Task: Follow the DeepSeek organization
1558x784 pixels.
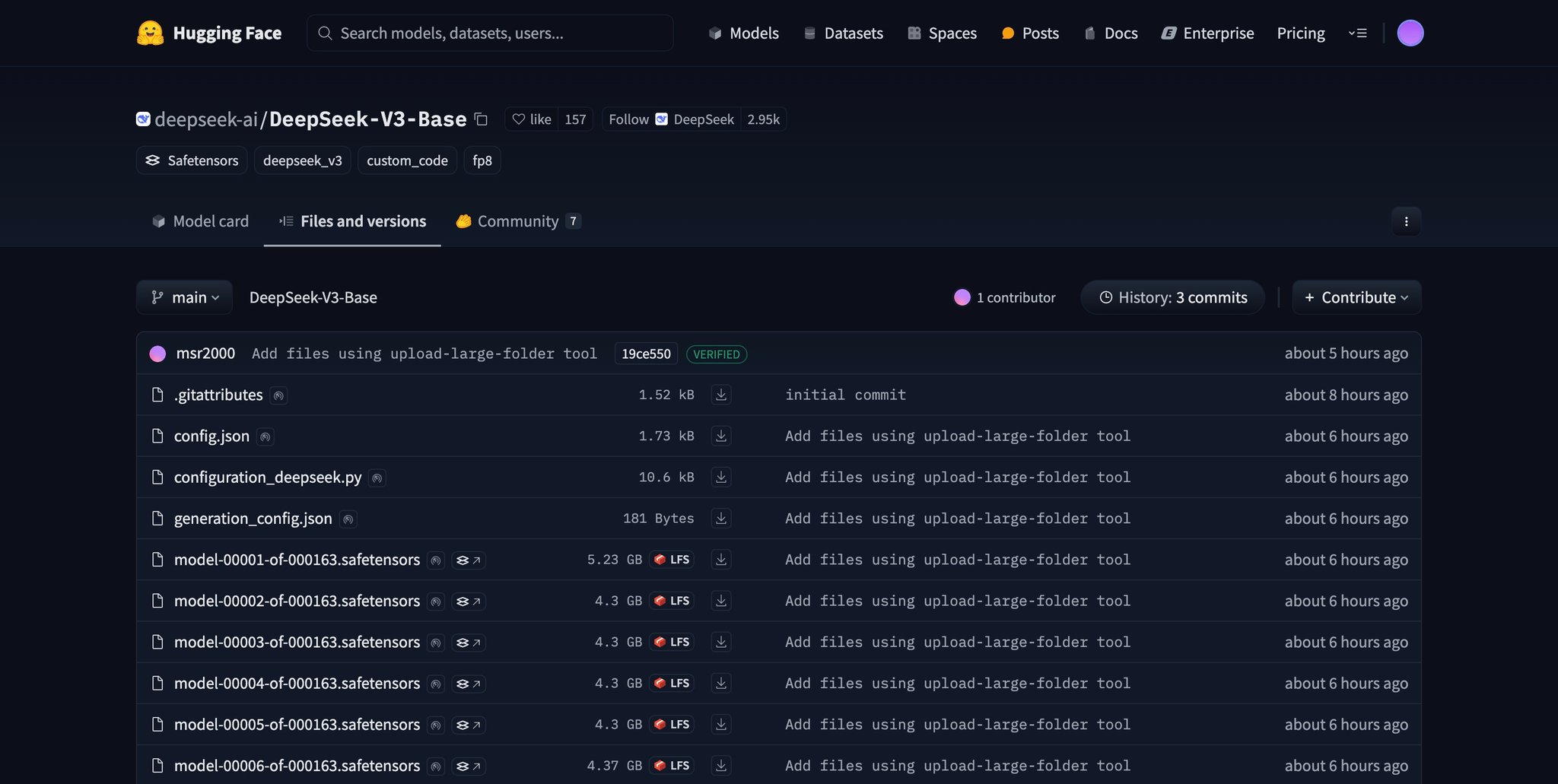Action: (671, 119)
